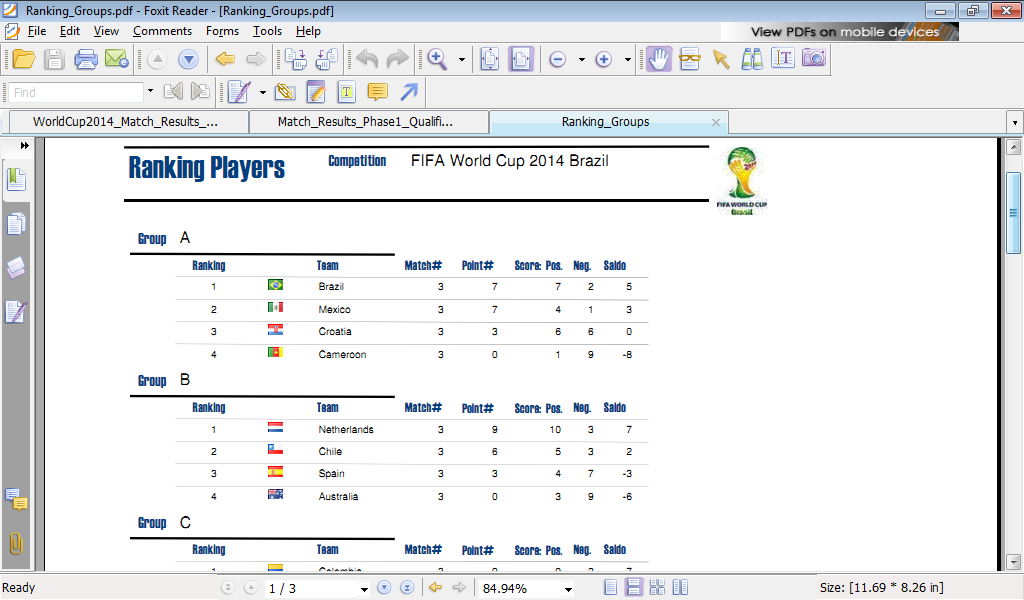Click the Search binoculars icon
This screenshot has width=1024, height=600.
(x=752, y=59)
